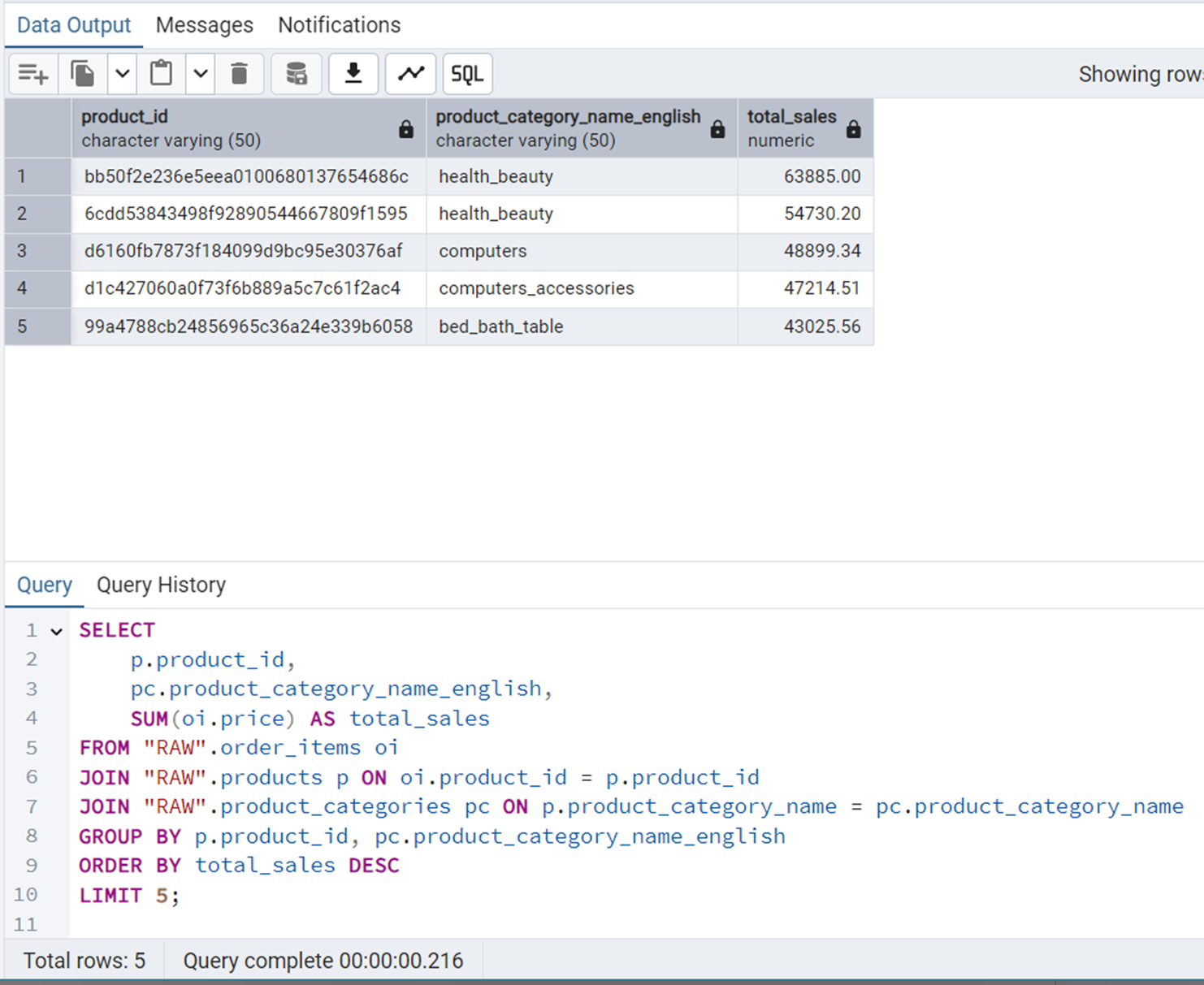The width and height of the screenshot is (1204, 985).
Task: Click the Paste clipboard icon
Action: pos(161,74)
